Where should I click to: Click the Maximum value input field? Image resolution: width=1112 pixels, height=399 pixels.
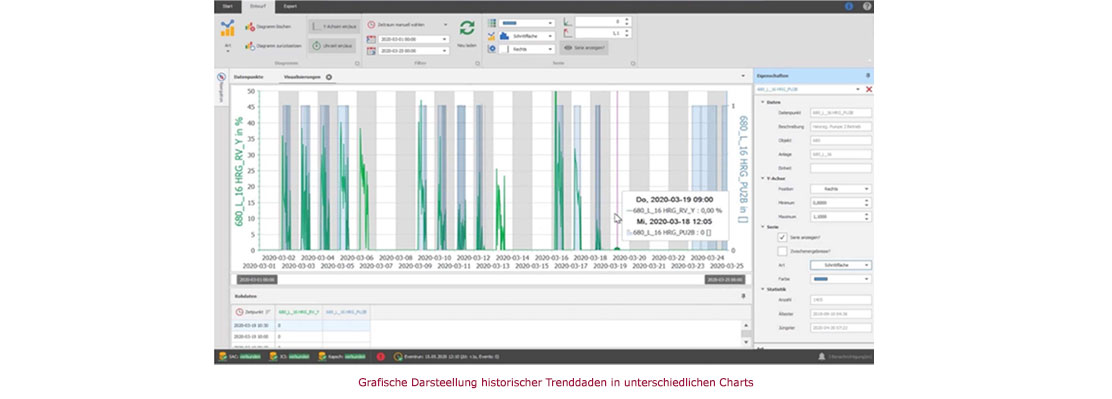click(x=841, y=217)
